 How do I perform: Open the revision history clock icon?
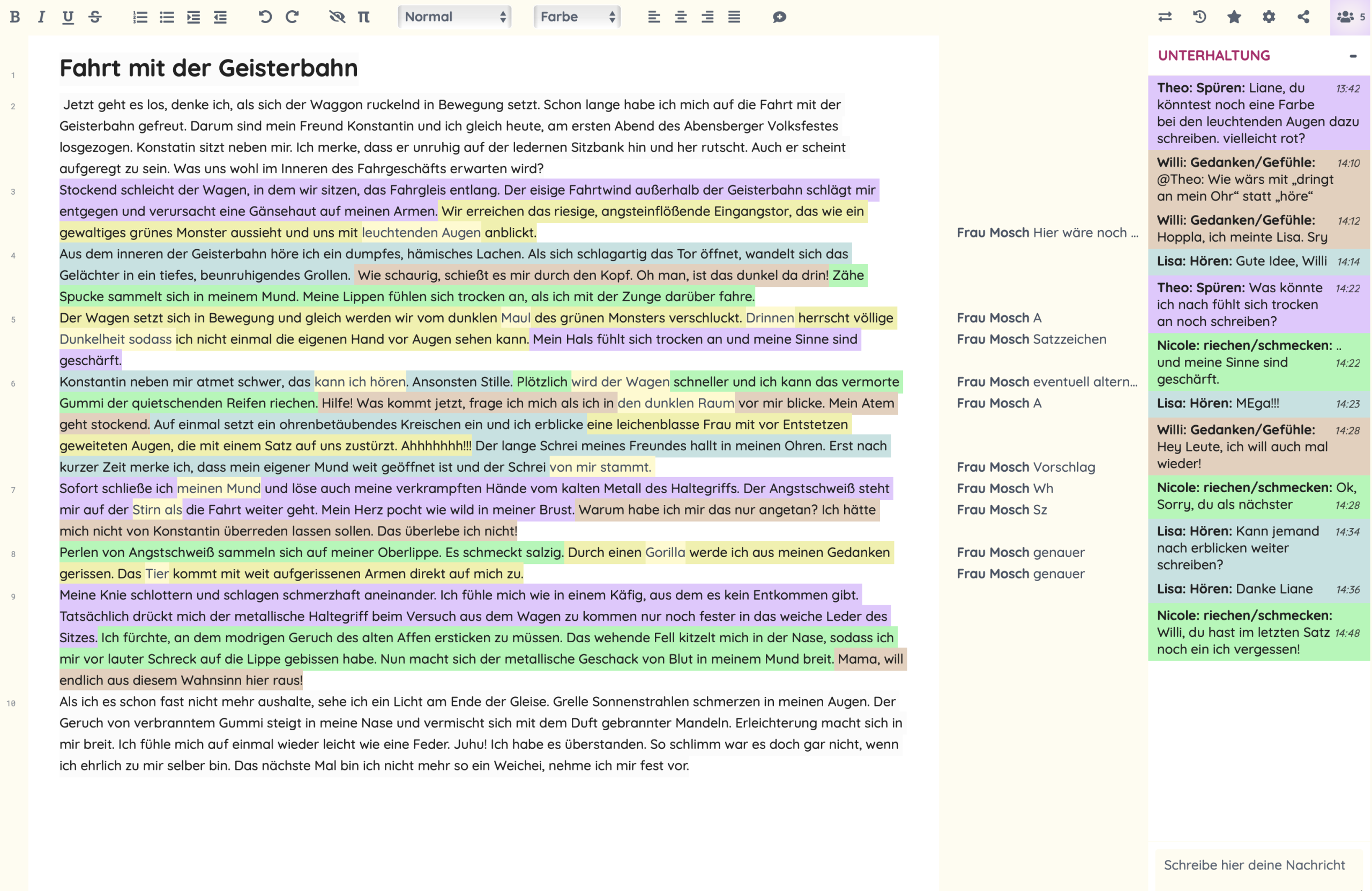point(1199,17)
